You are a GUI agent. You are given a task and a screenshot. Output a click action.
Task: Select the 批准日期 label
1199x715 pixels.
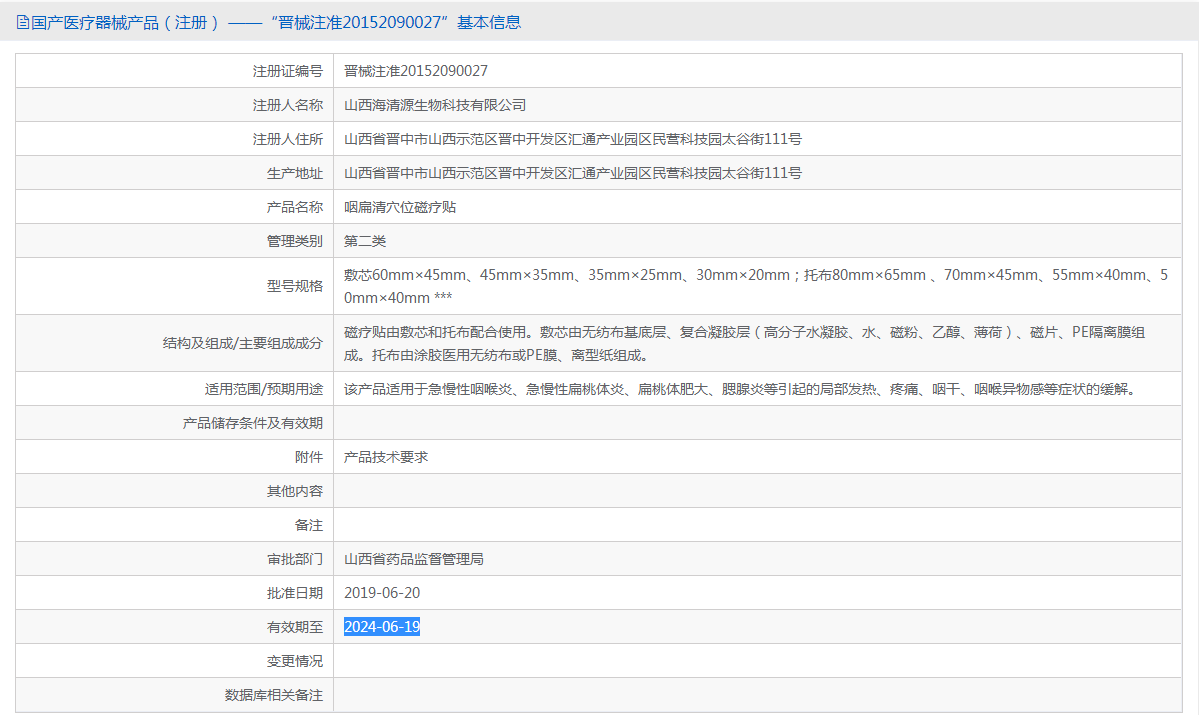pos(294,593)
